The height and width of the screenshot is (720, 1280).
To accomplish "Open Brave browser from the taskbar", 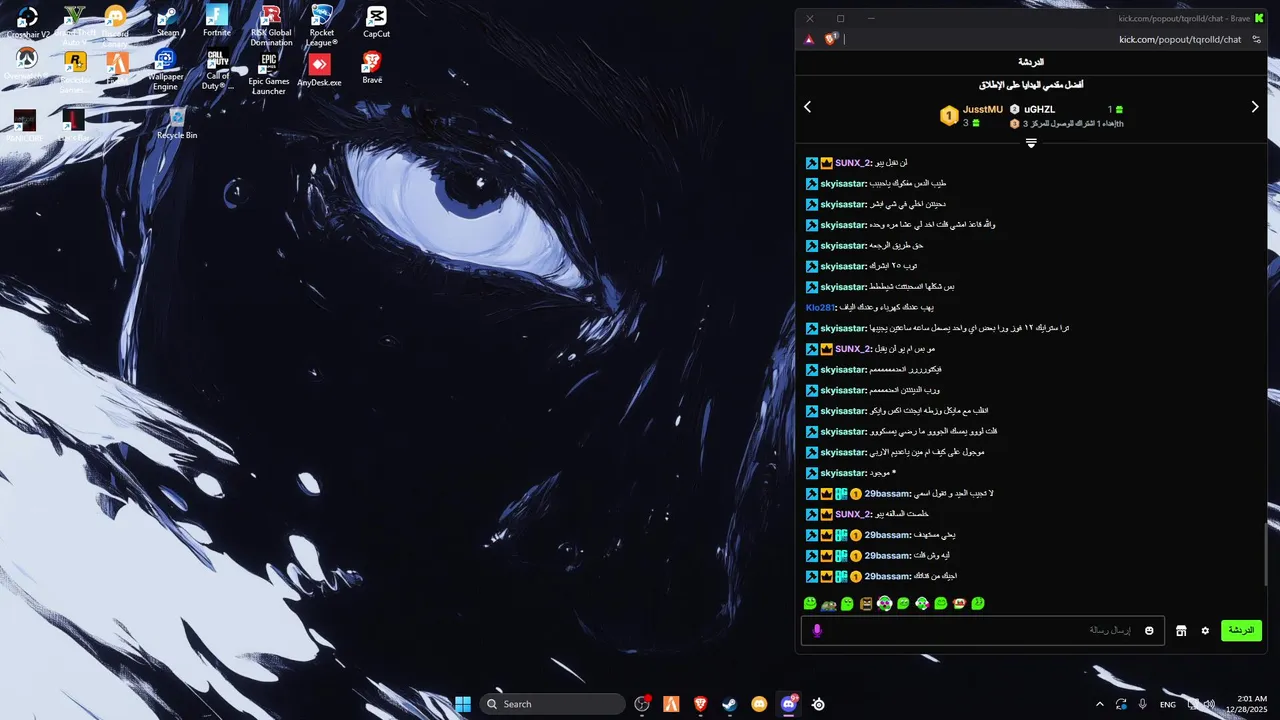I will [x=700, y=704].
